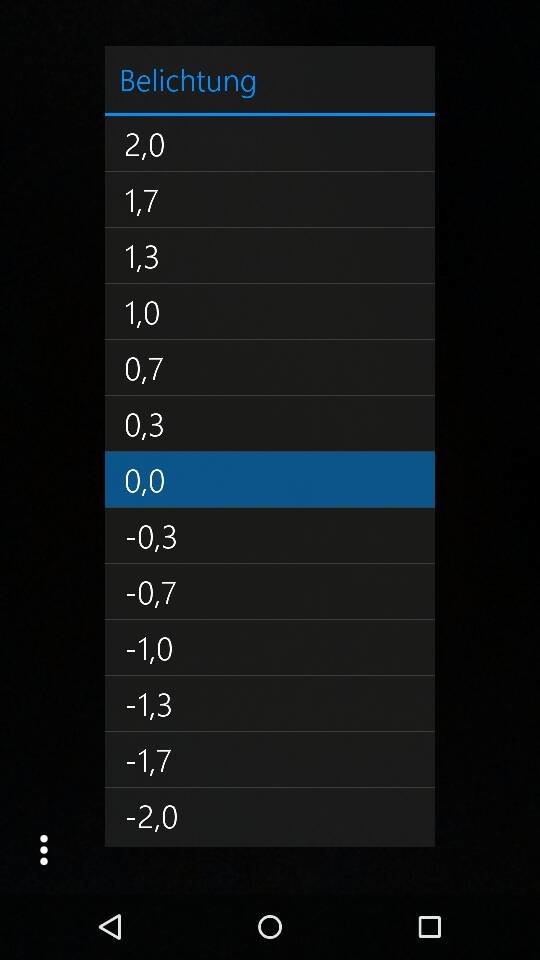Viewport: 540px width, 960px height.
Task: Set exposure to 1,3
Action: (x=270, y=256)
